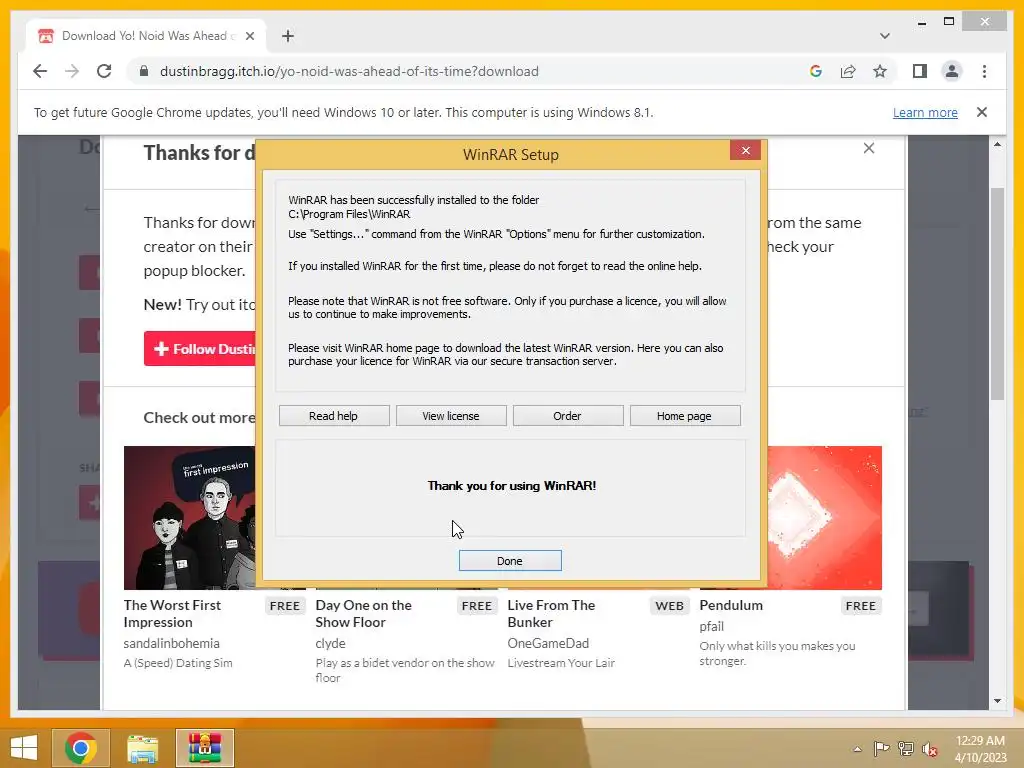Open Live From The Bunker link

[x=551, y=613]
